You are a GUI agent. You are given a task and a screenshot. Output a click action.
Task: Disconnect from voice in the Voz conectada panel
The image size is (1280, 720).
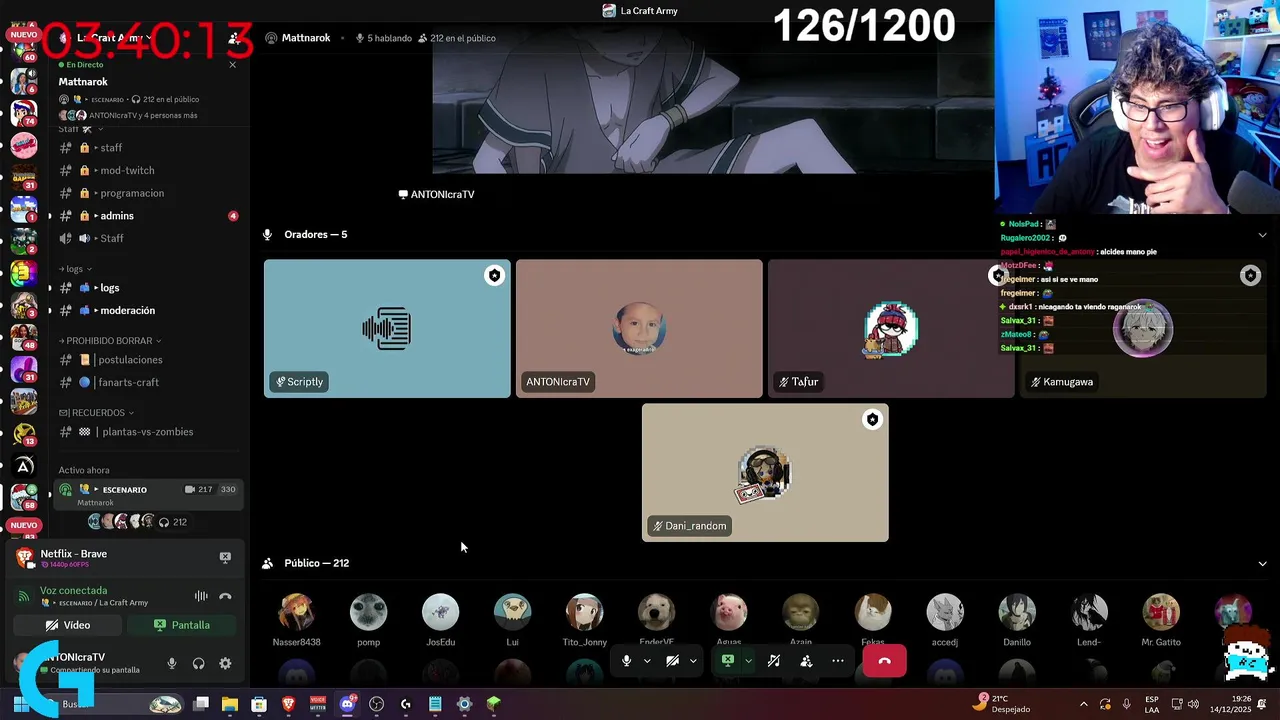[x=225, y=596]
